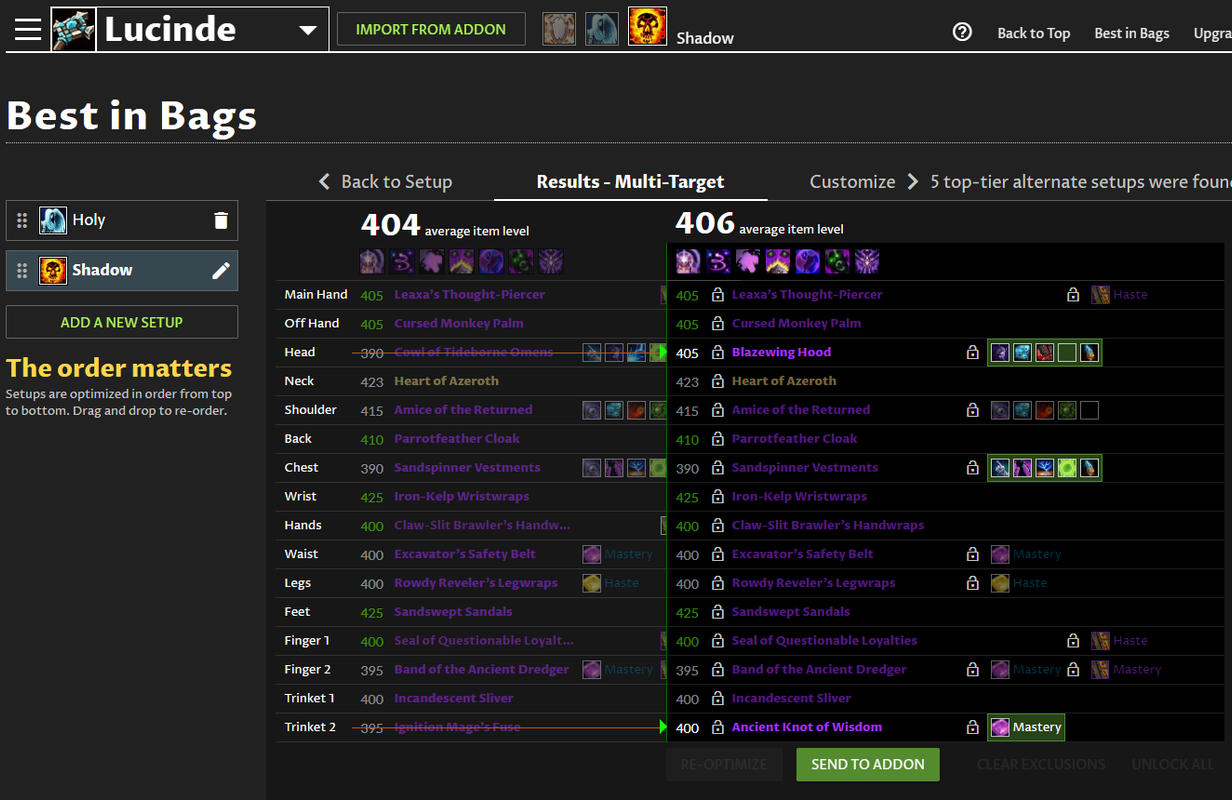
Task: Click the Ancient Knot of Wisdom link
Action: point(807,727)
